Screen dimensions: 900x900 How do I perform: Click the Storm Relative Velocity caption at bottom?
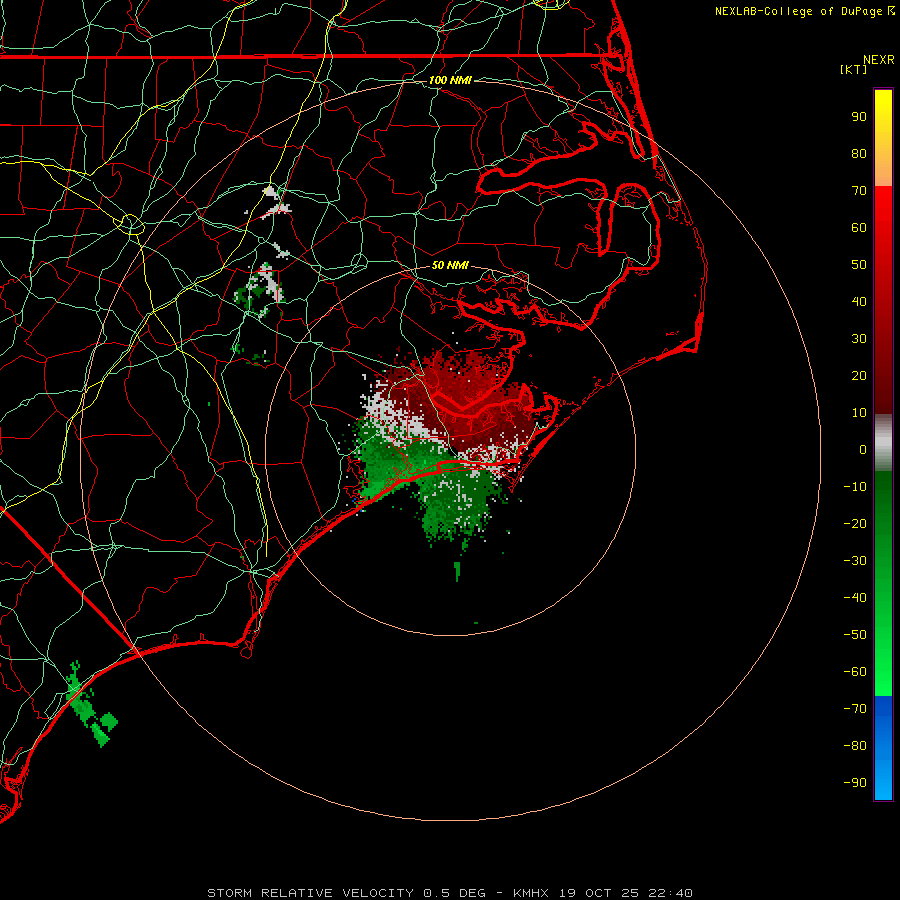[x=450, y=893]
